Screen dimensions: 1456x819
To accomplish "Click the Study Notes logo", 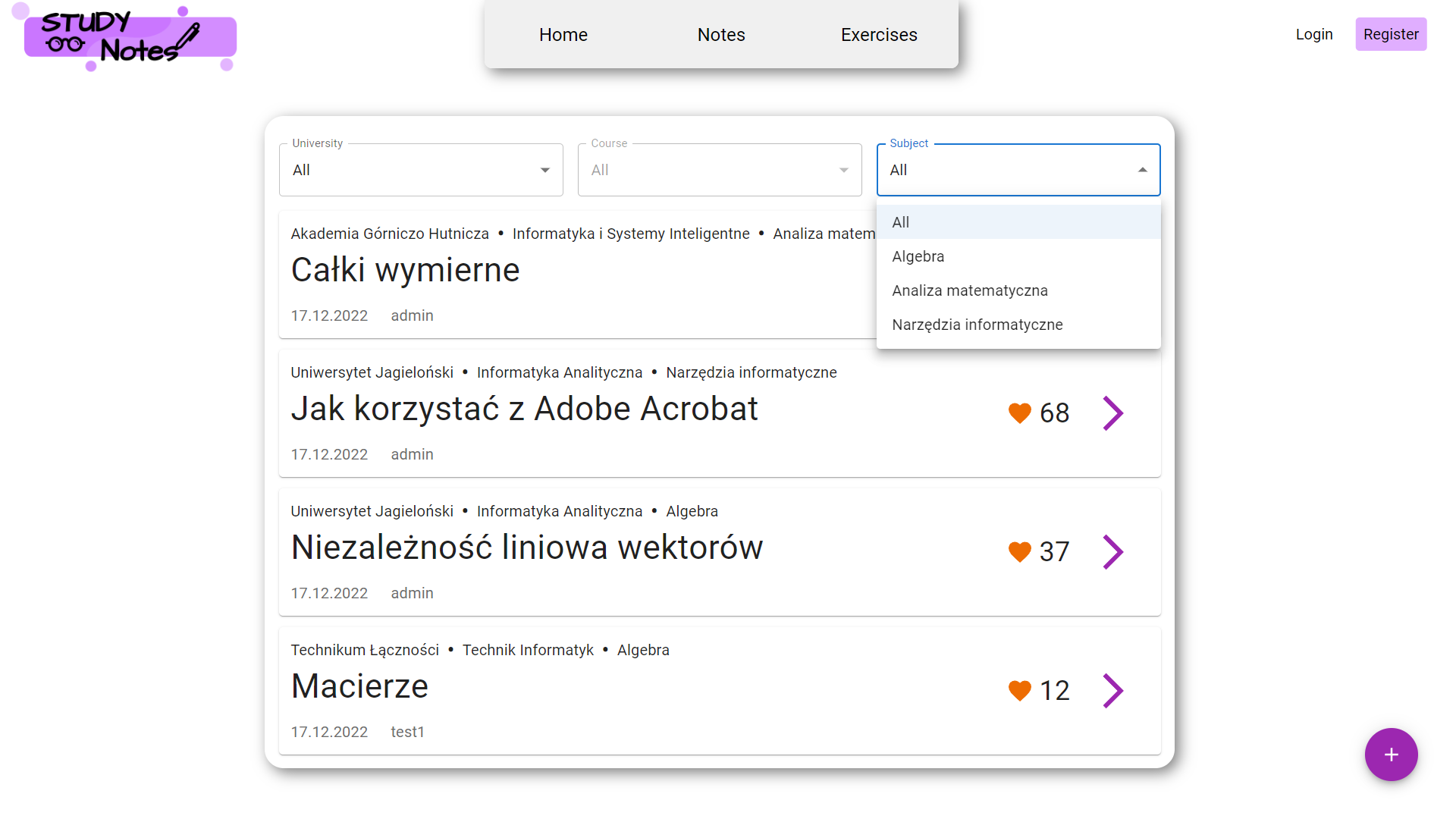I will click(x=130, y=38).
